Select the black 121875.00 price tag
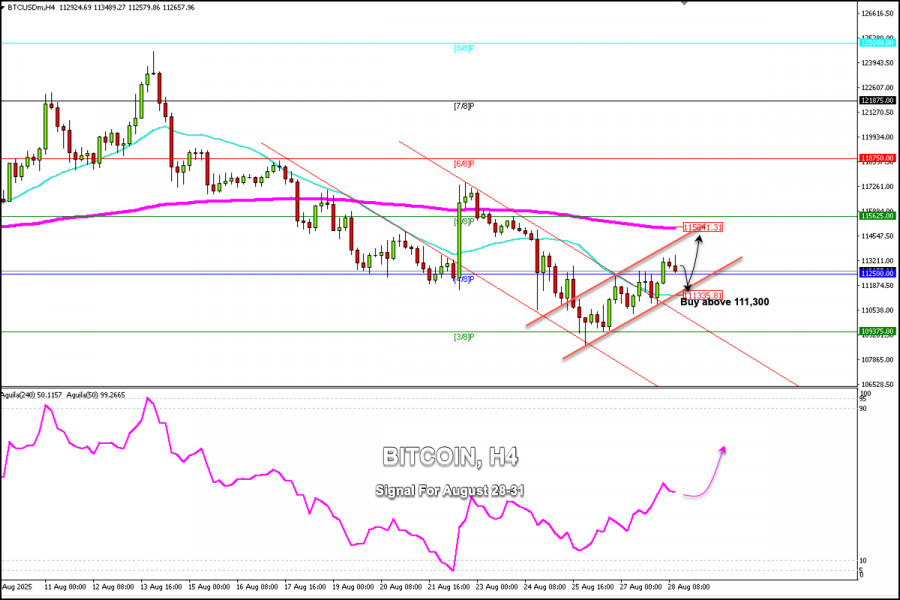This screenshot has width=900, height=600. [x=878, y=100]
